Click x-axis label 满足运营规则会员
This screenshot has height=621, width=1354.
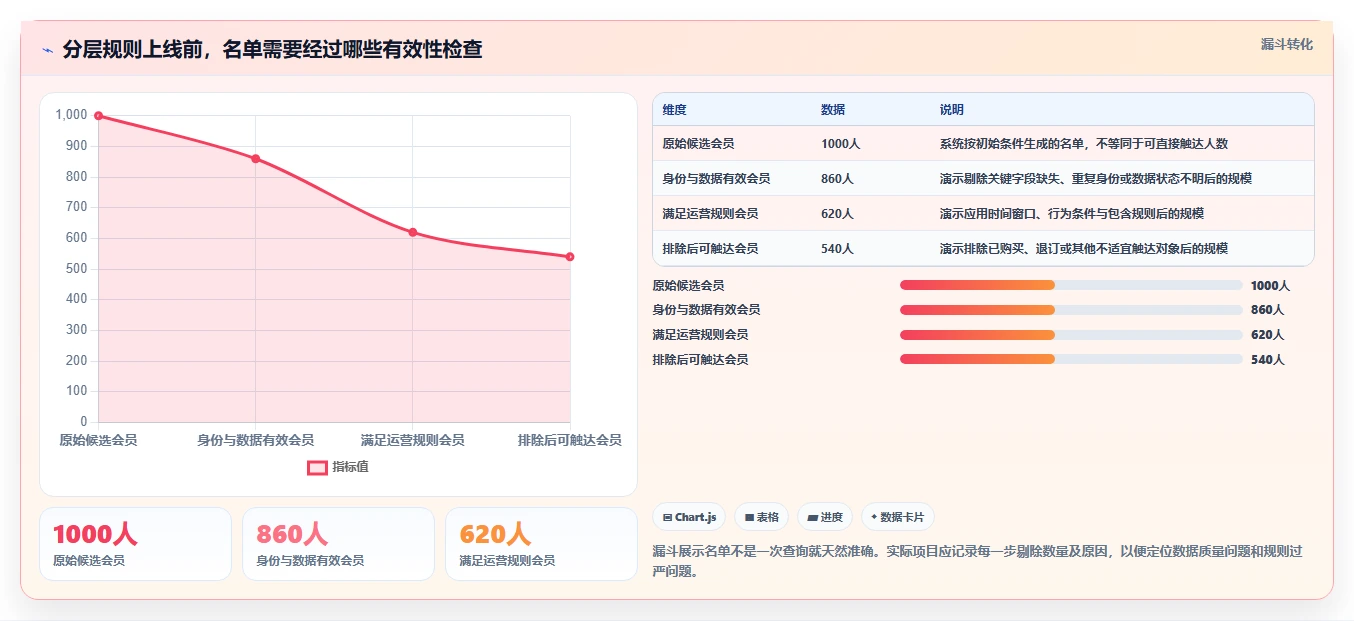click(413, 440)
